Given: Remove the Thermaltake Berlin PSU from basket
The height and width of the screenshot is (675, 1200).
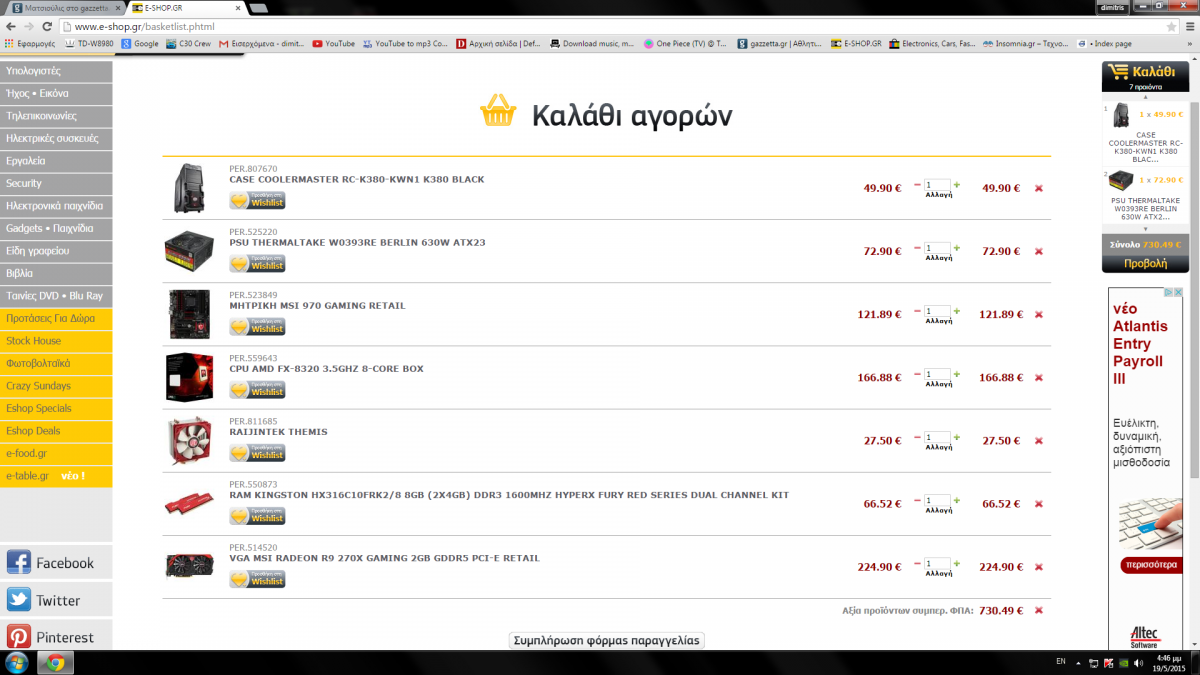Looking at the screenshot, I should pos(1038,251).
